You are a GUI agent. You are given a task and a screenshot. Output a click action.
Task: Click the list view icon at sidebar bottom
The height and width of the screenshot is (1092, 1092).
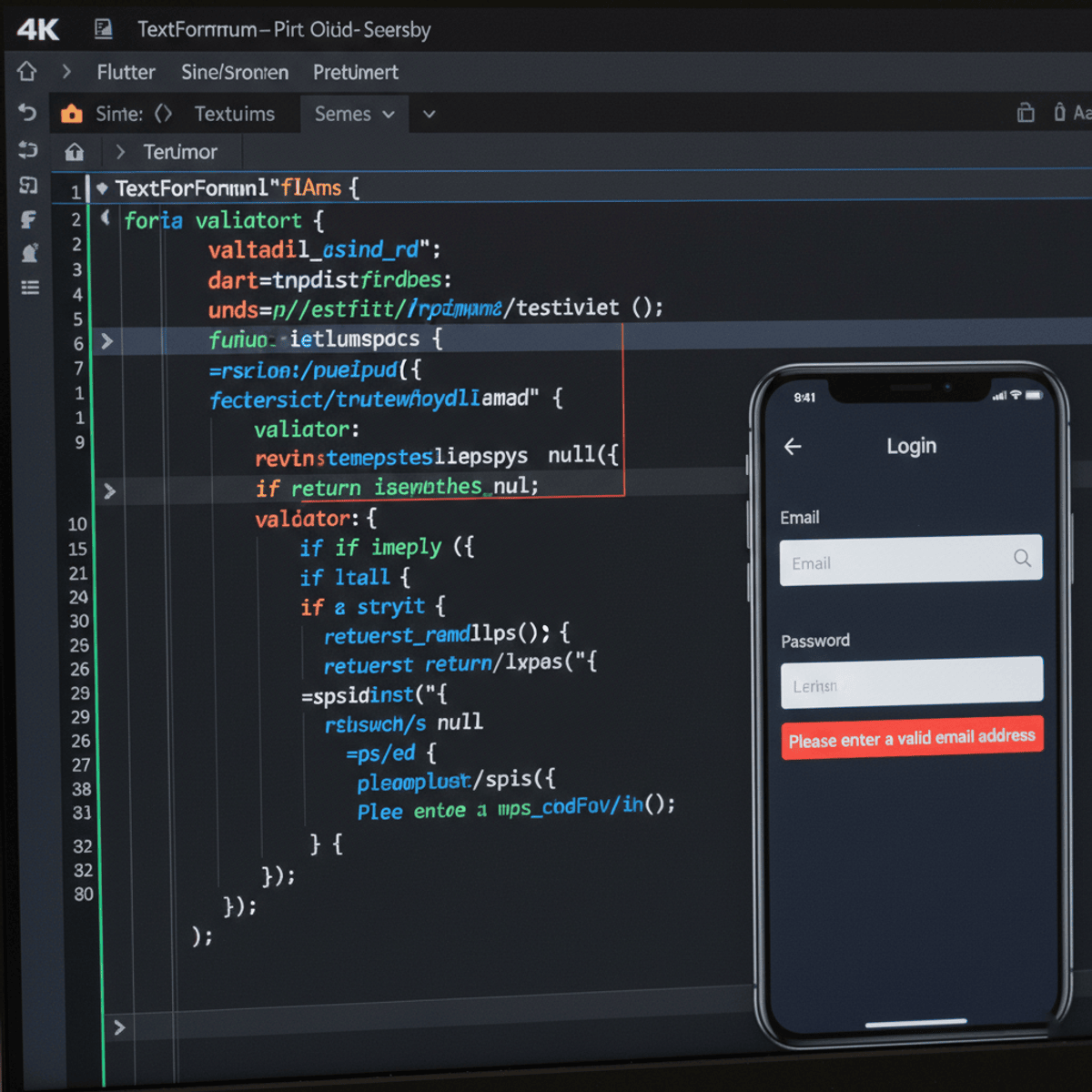(x=30, y=287)
